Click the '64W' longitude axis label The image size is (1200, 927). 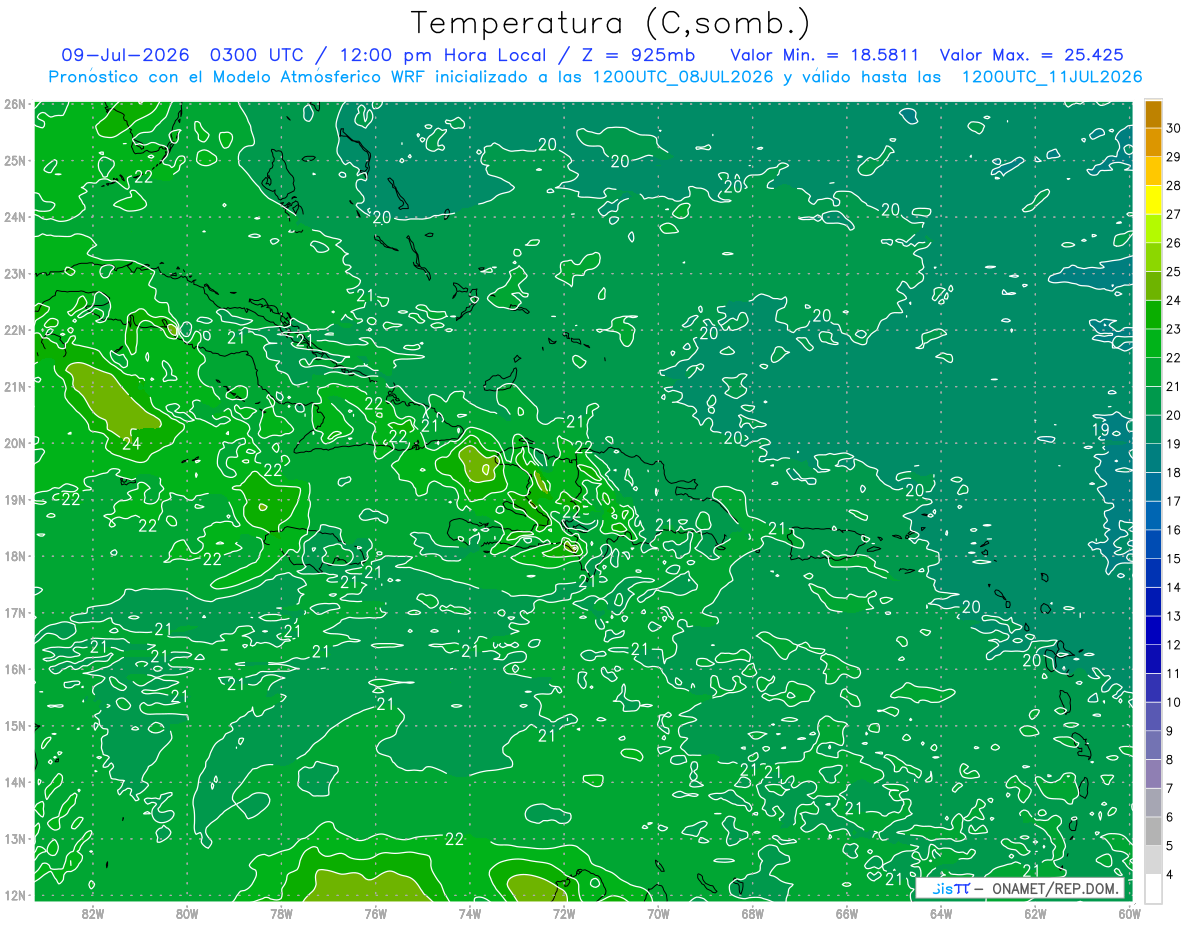(x=941, y=914)
